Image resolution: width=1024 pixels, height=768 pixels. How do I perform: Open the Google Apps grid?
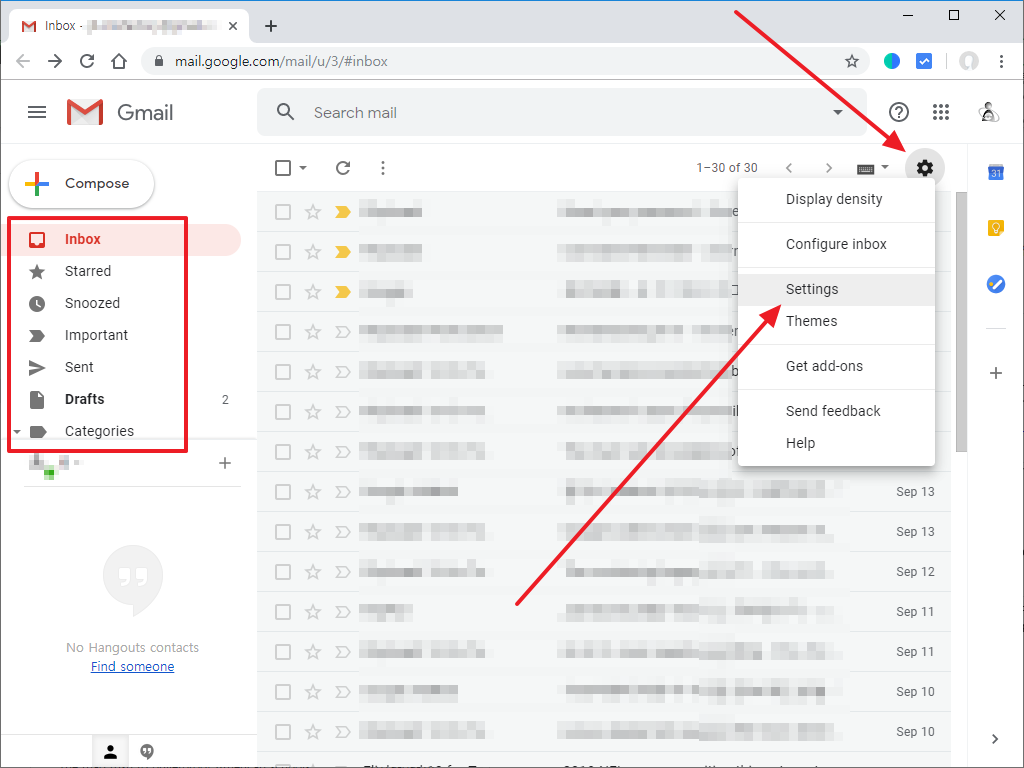pyautogui.click(x=941, y=112)
